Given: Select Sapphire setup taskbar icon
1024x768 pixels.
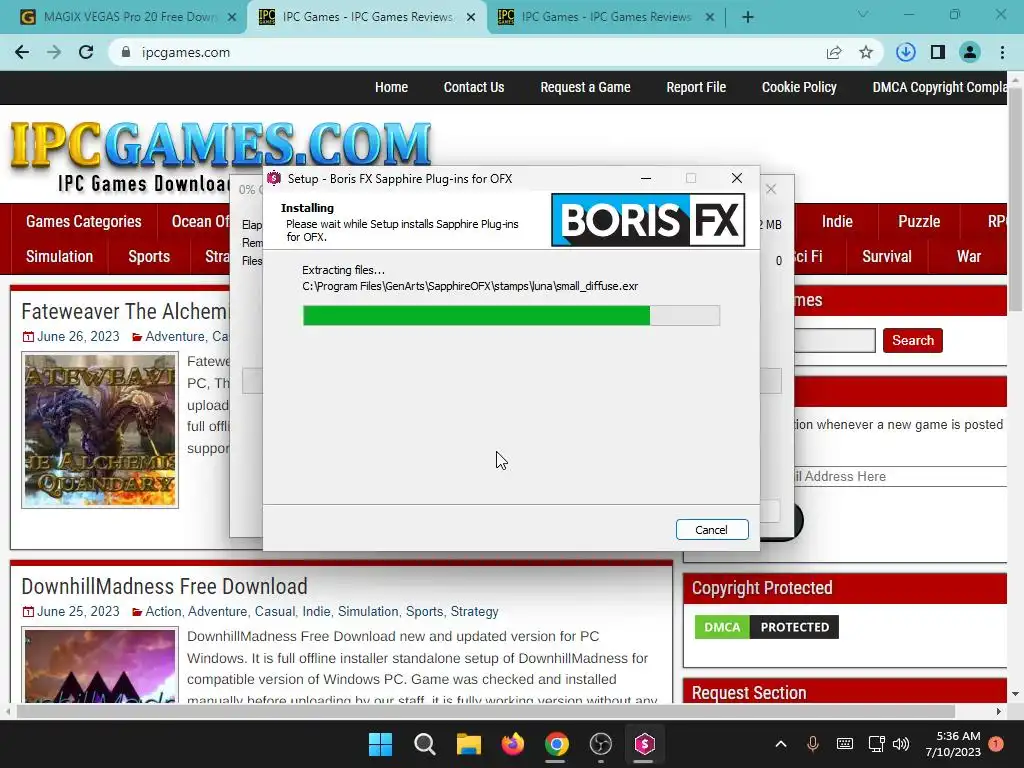Looking at the screenshot, I should pos(645,744).
